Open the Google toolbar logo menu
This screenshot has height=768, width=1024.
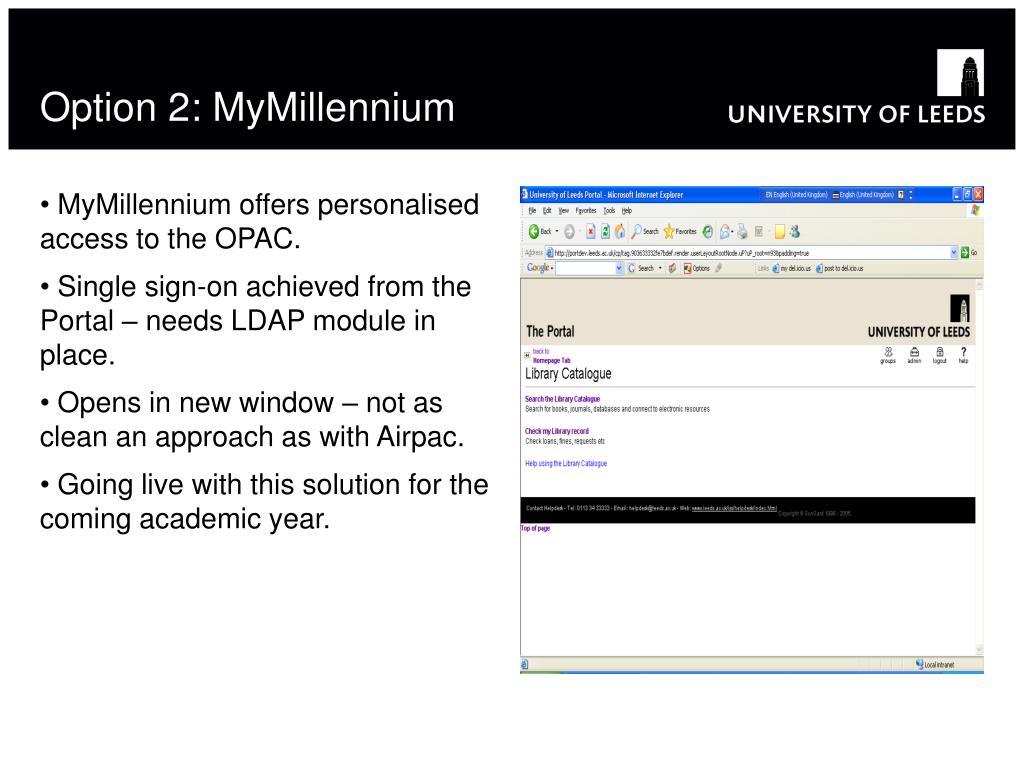tap(539, 268)
